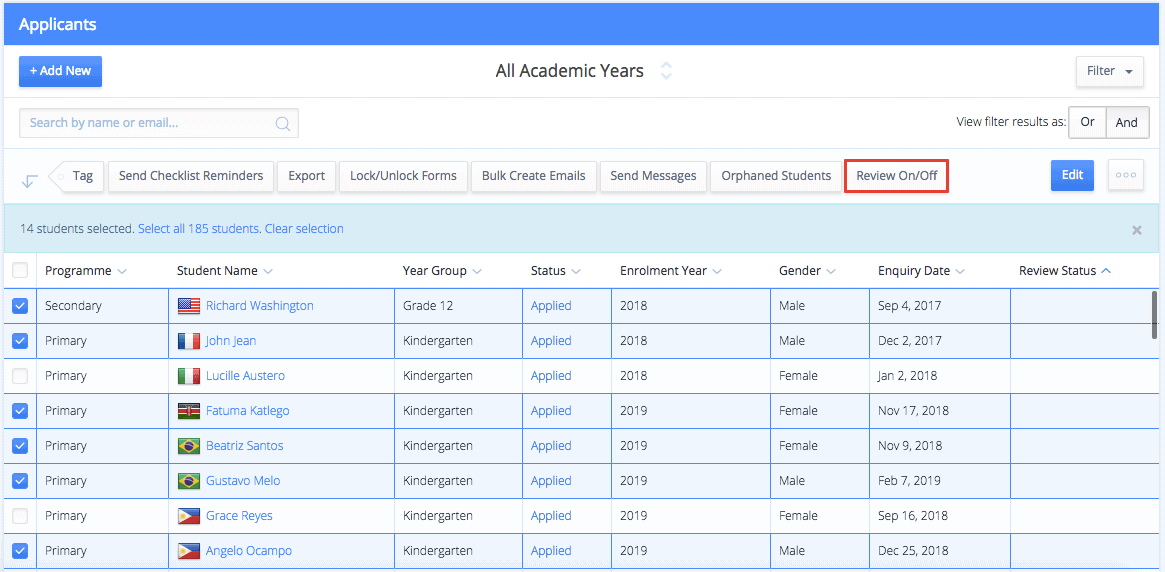The height and width of the screenshot is (572, 1165).
Task: Click the search magnifier icon
Action: 283,124
